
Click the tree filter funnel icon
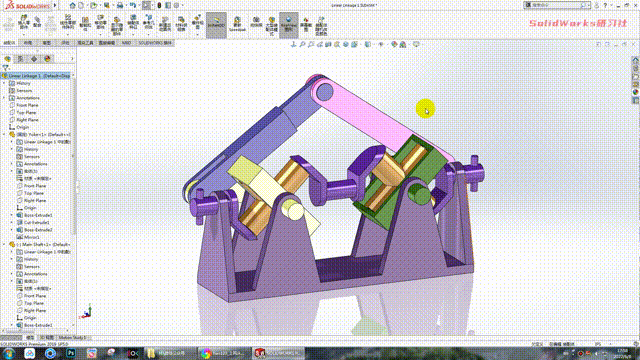[5, 68]
